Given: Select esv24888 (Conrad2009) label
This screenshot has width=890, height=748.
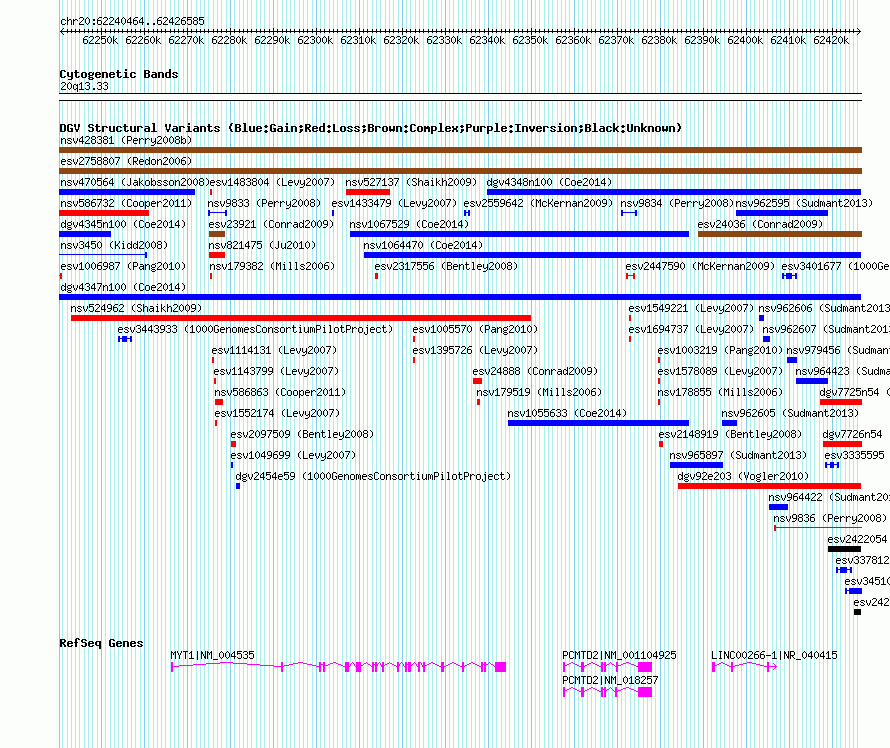Looking at the screenshot, I should coord(535,371).
